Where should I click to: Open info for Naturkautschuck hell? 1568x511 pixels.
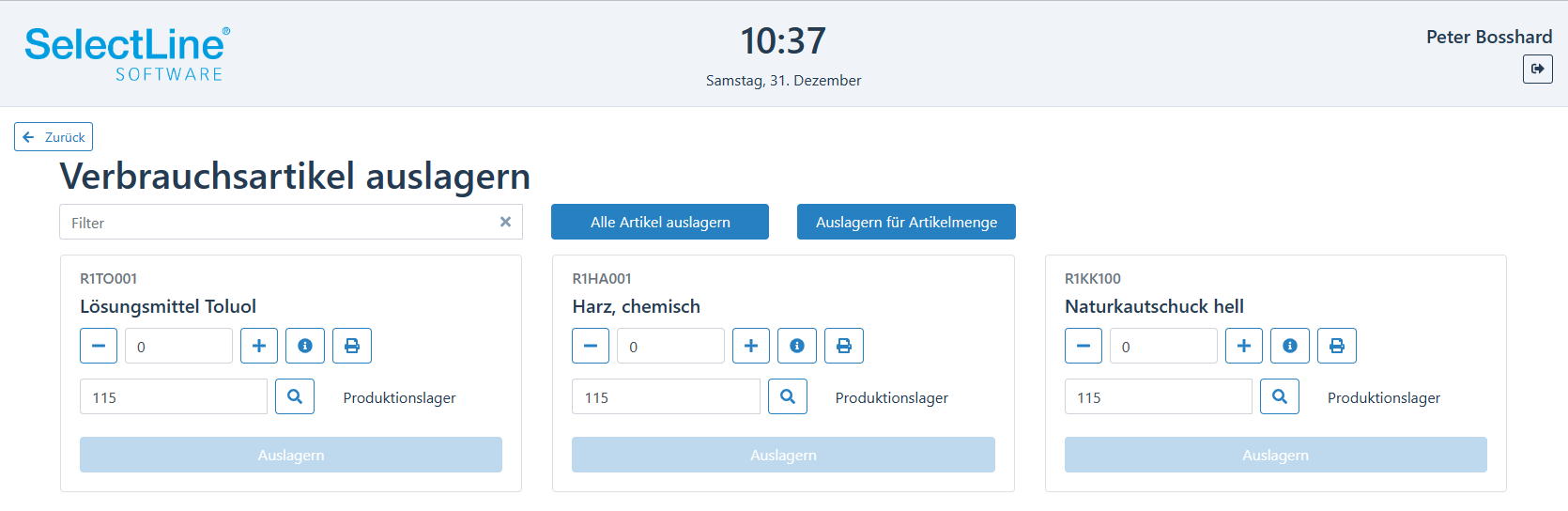pyautogui.click(x=1290, y=346)
